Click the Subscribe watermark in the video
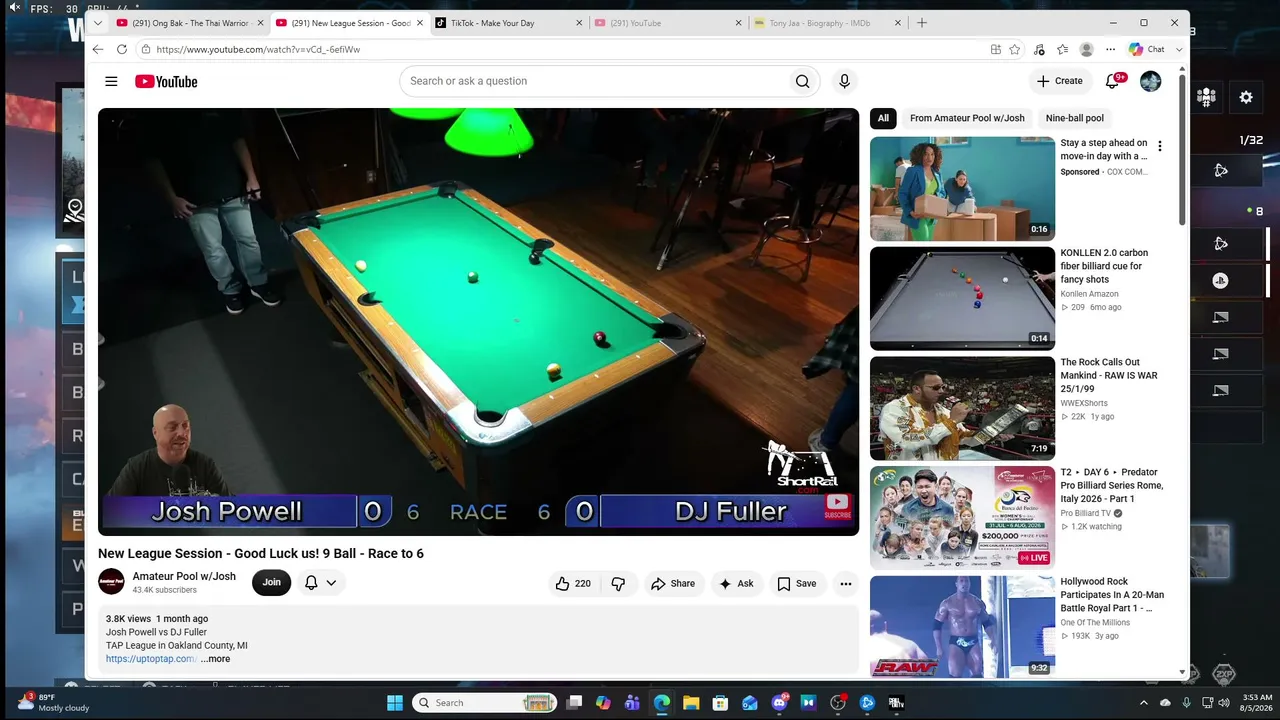 pos(838,507)
